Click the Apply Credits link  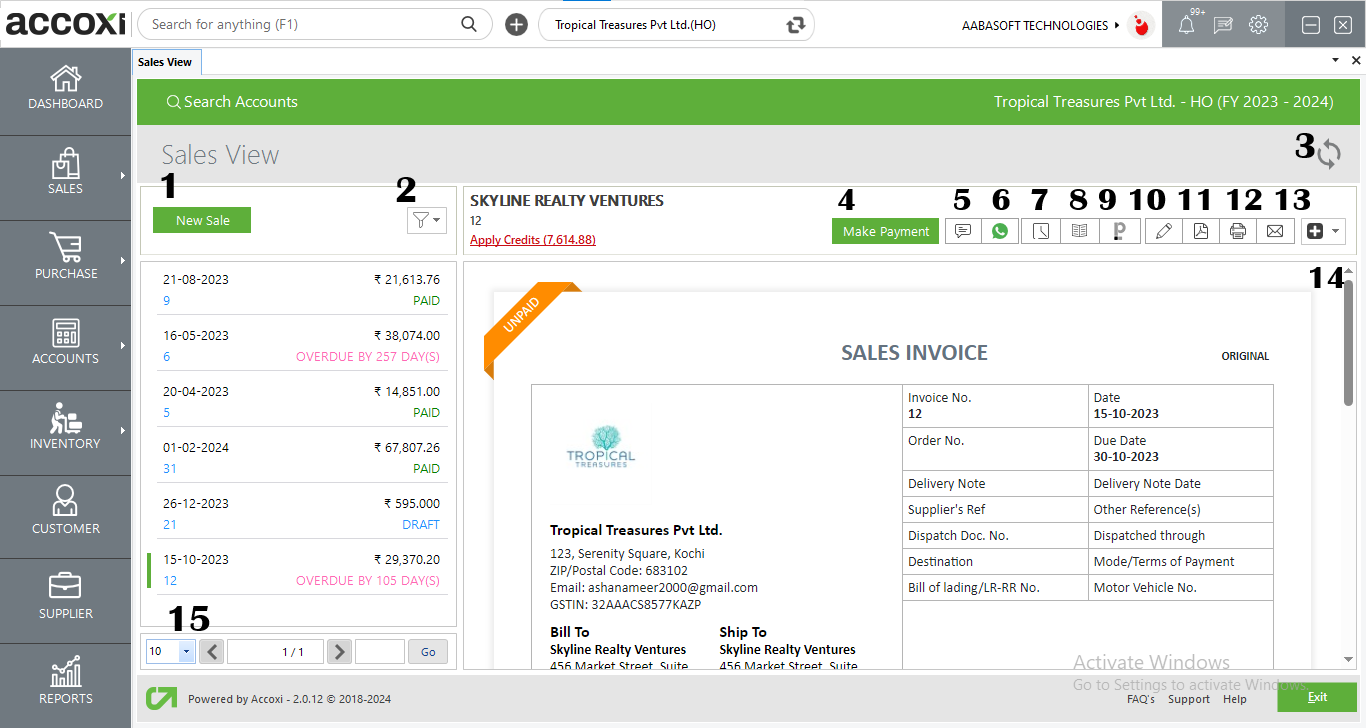pos(533,240)
